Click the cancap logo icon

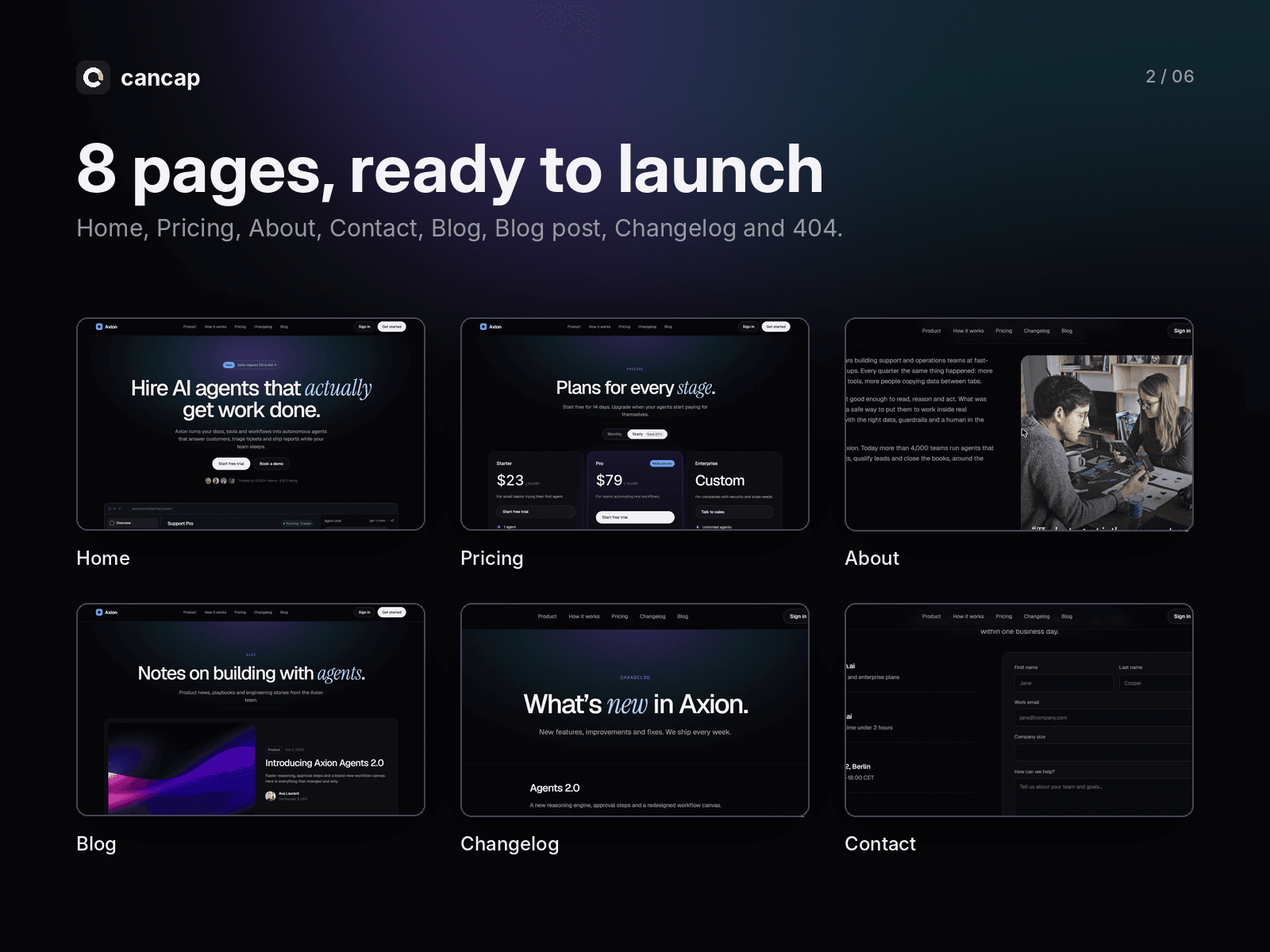pyautogui.click(x=94, y=78)
